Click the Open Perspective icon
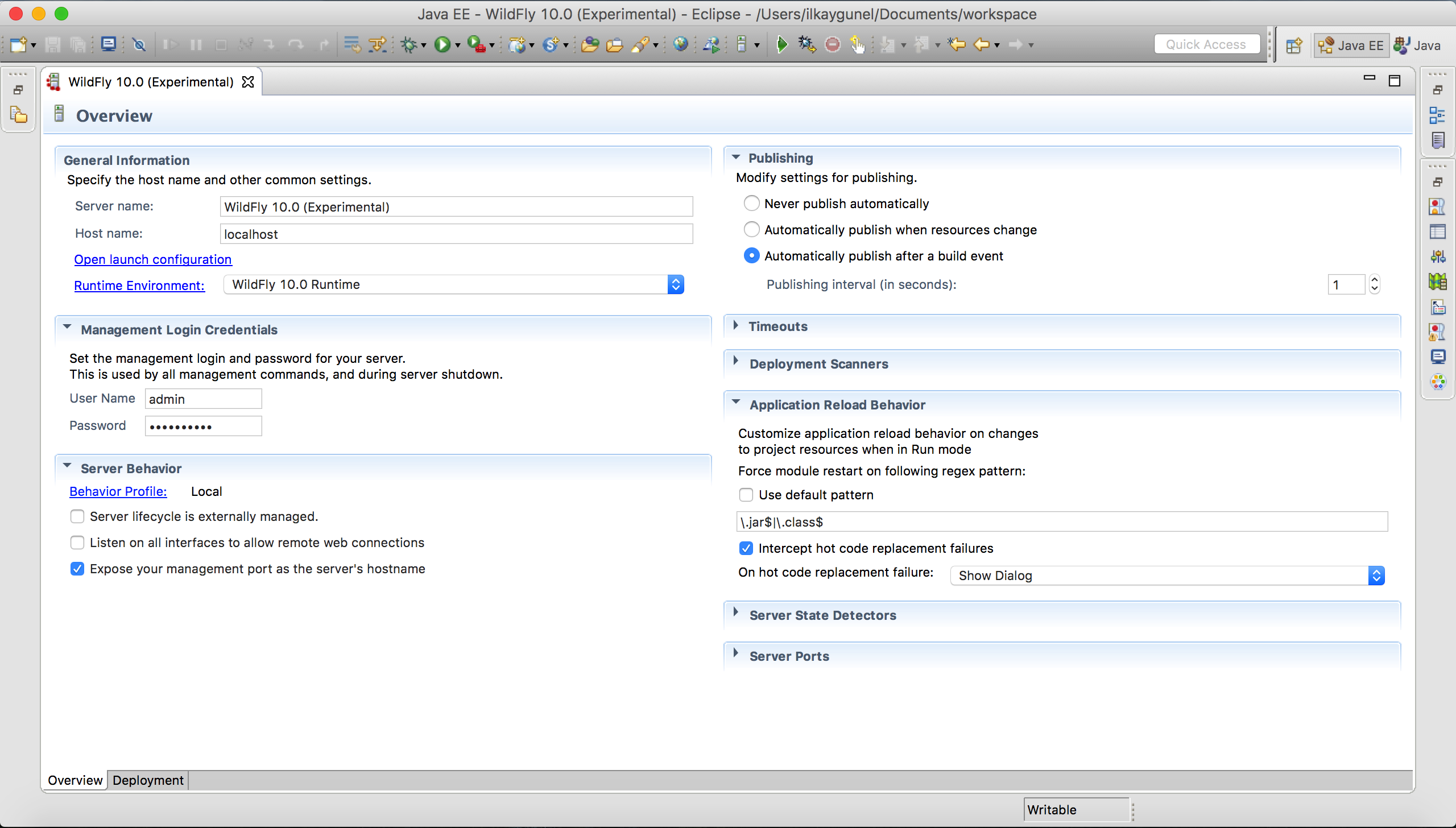Viewport: 1456px width, 828px height. 1294,45
